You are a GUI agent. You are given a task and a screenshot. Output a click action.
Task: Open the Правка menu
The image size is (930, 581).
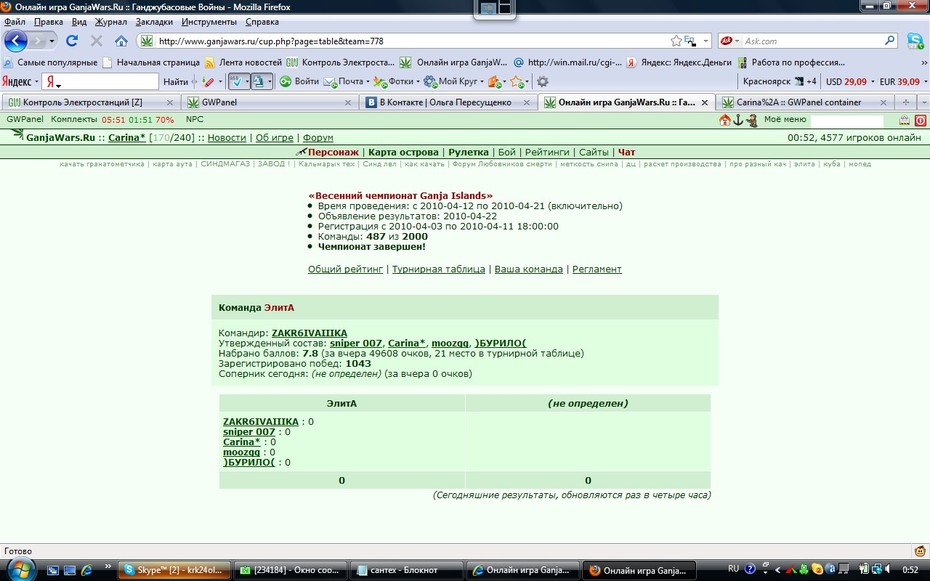[x=48, y=22]
